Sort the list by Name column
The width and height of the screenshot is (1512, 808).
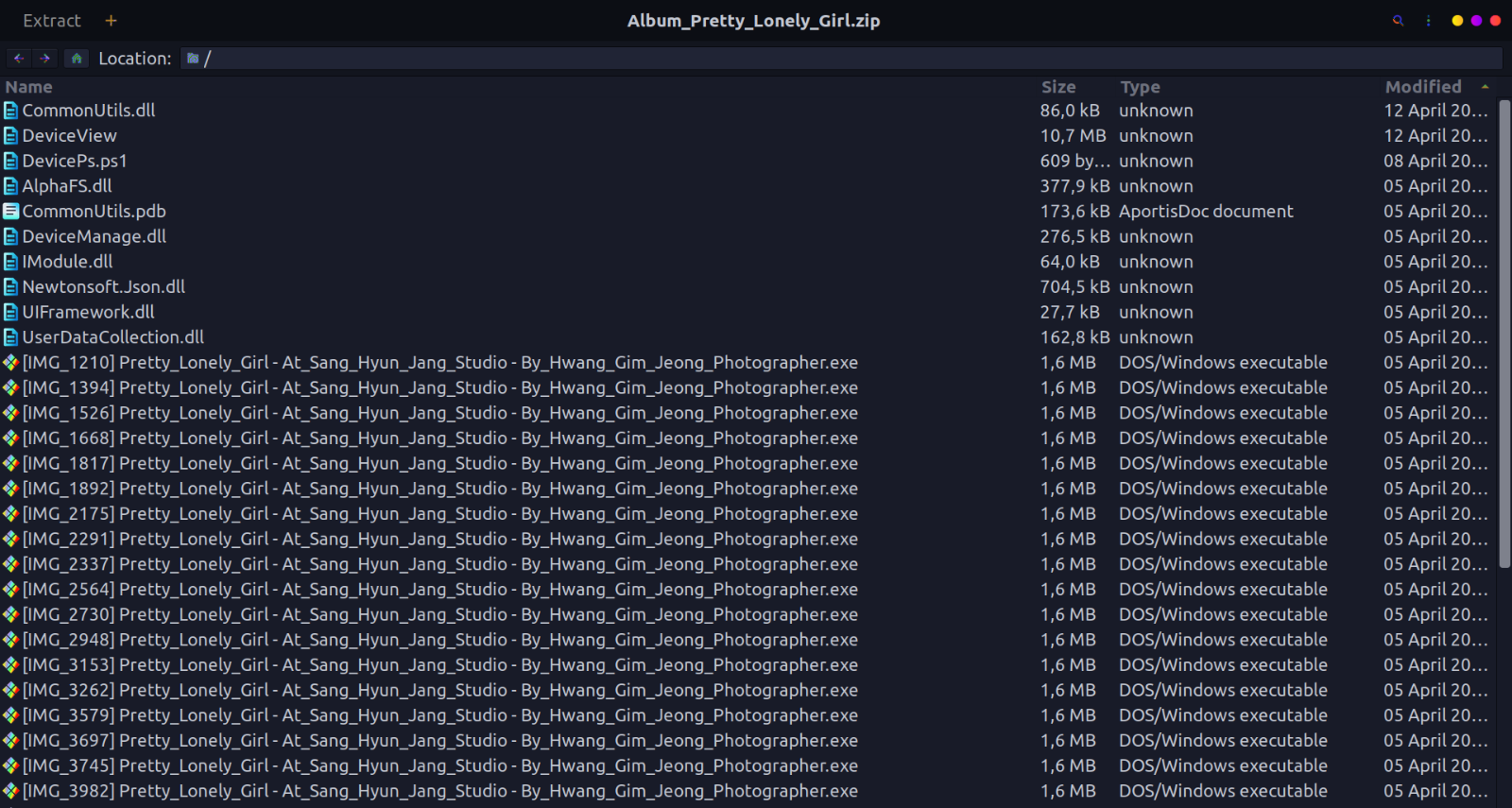pyautogui.click(x=29, y=87)
